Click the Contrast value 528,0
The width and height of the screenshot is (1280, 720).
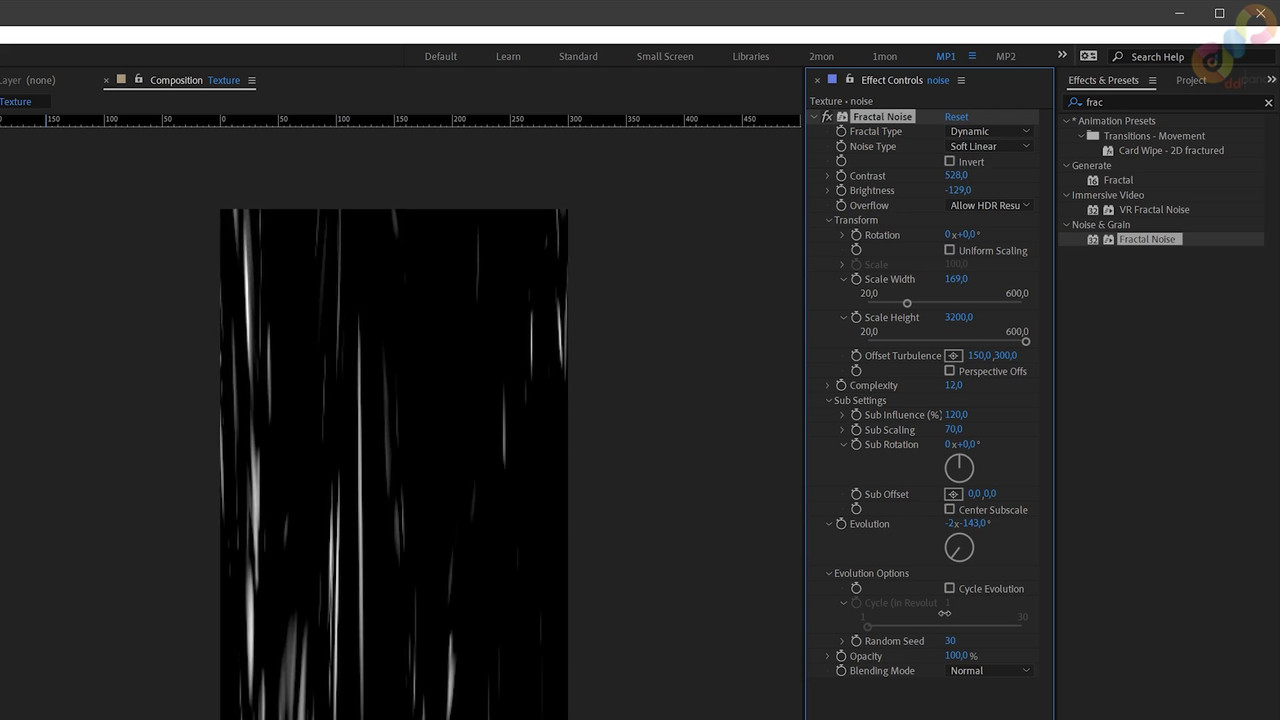[x=956, y=176]
